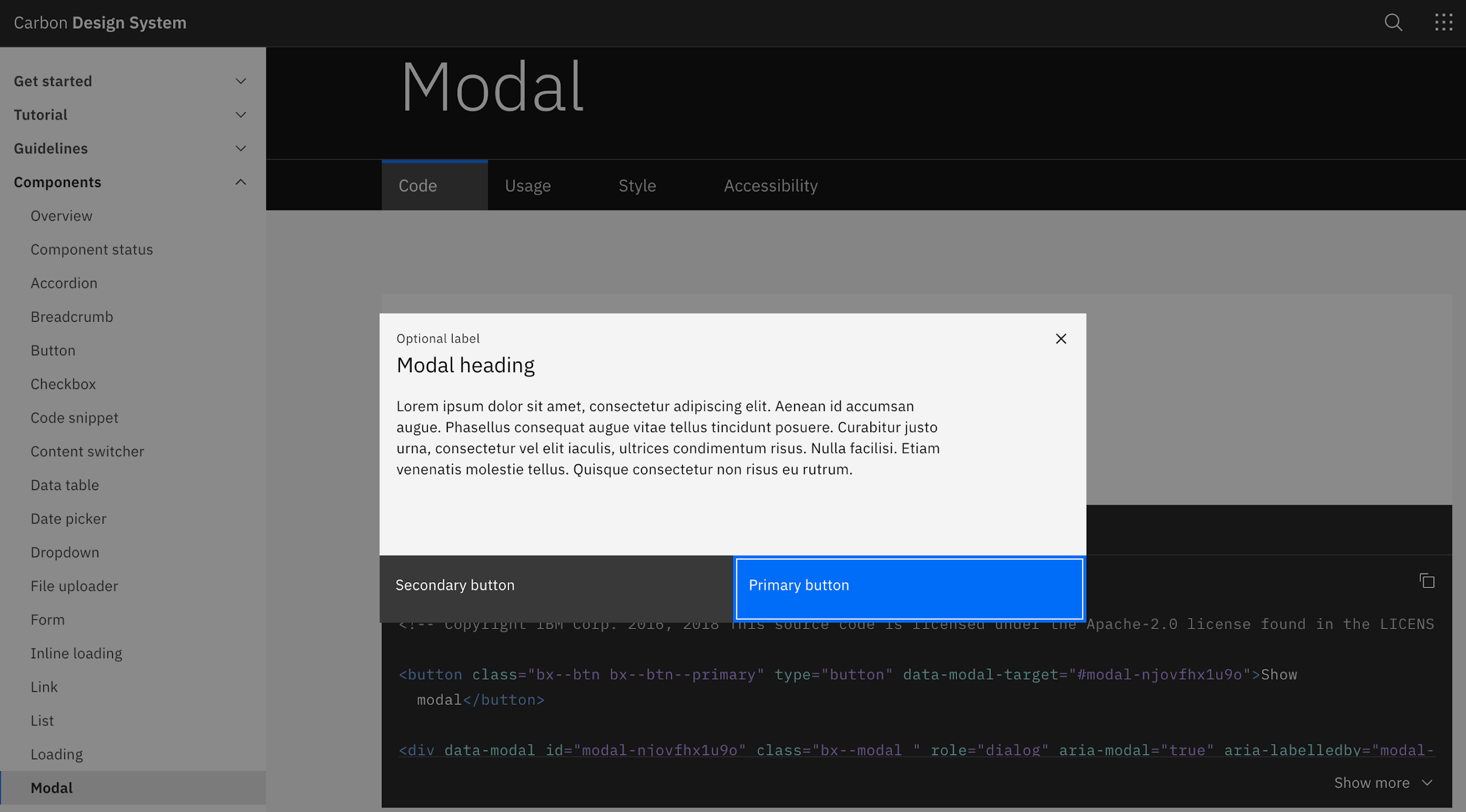Open the Style tab
1466x812 pixels.
pyautogui.click(x=637, y=185)
